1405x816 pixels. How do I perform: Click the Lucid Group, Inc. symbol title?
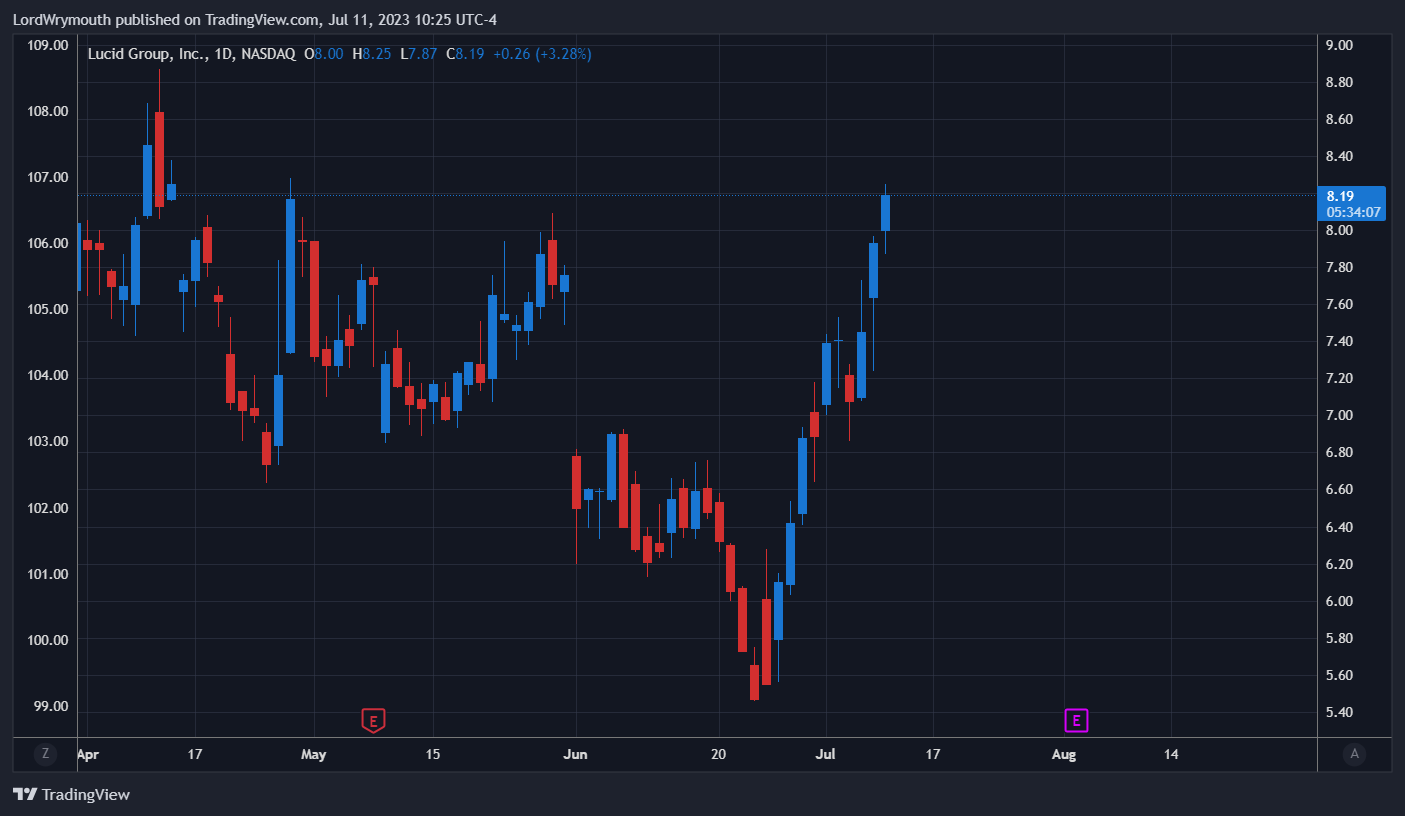pyautogui.click(x=148, y=54)
